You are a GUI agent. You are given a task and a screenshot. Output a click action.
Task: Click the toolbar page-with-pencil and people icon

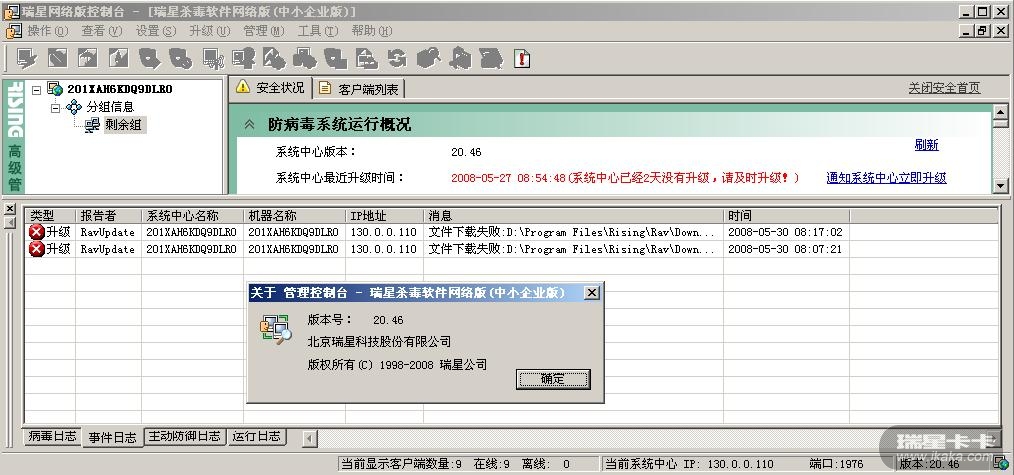click(274, 58)
